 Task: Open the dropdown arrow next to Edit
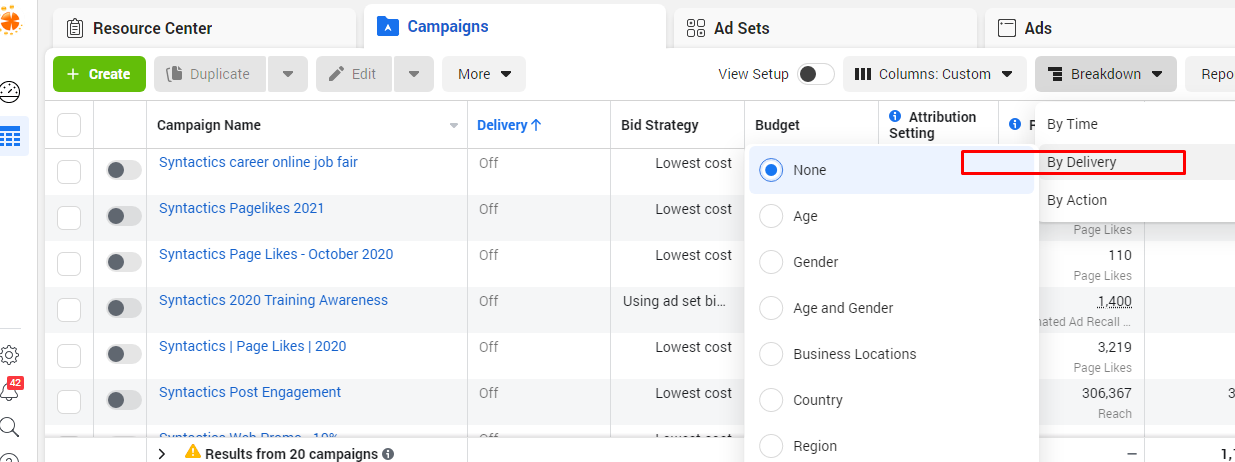pos(414,74)
